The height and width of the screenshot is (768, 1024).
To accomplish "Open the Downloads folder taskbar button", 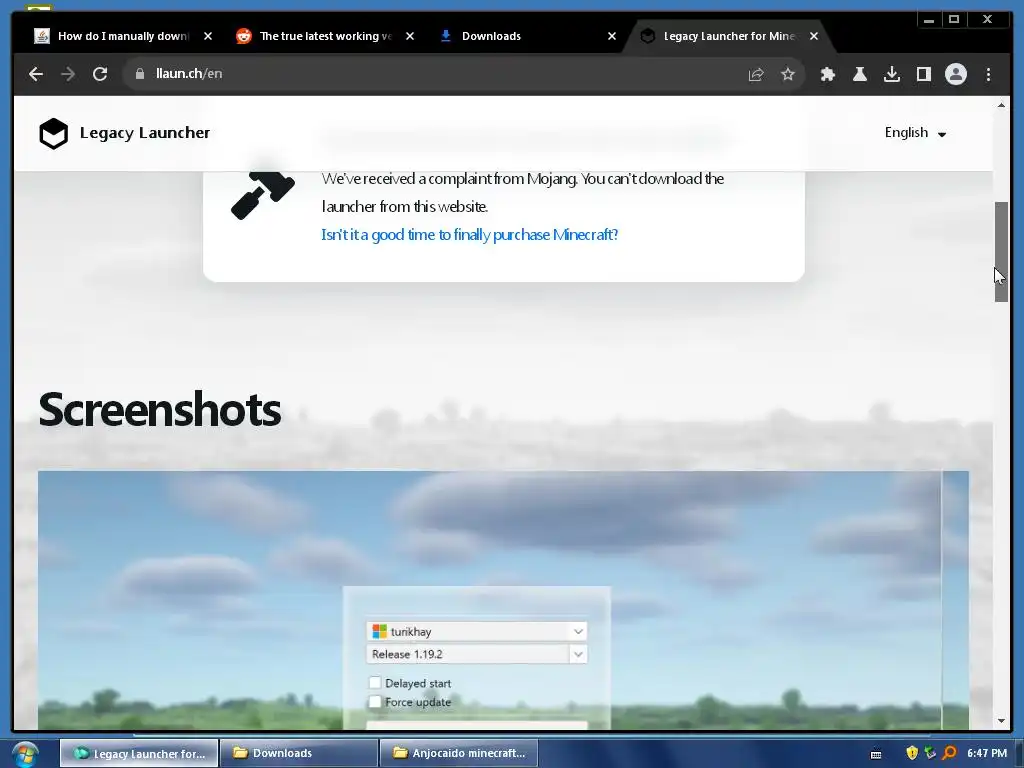I will pos(299,753).
